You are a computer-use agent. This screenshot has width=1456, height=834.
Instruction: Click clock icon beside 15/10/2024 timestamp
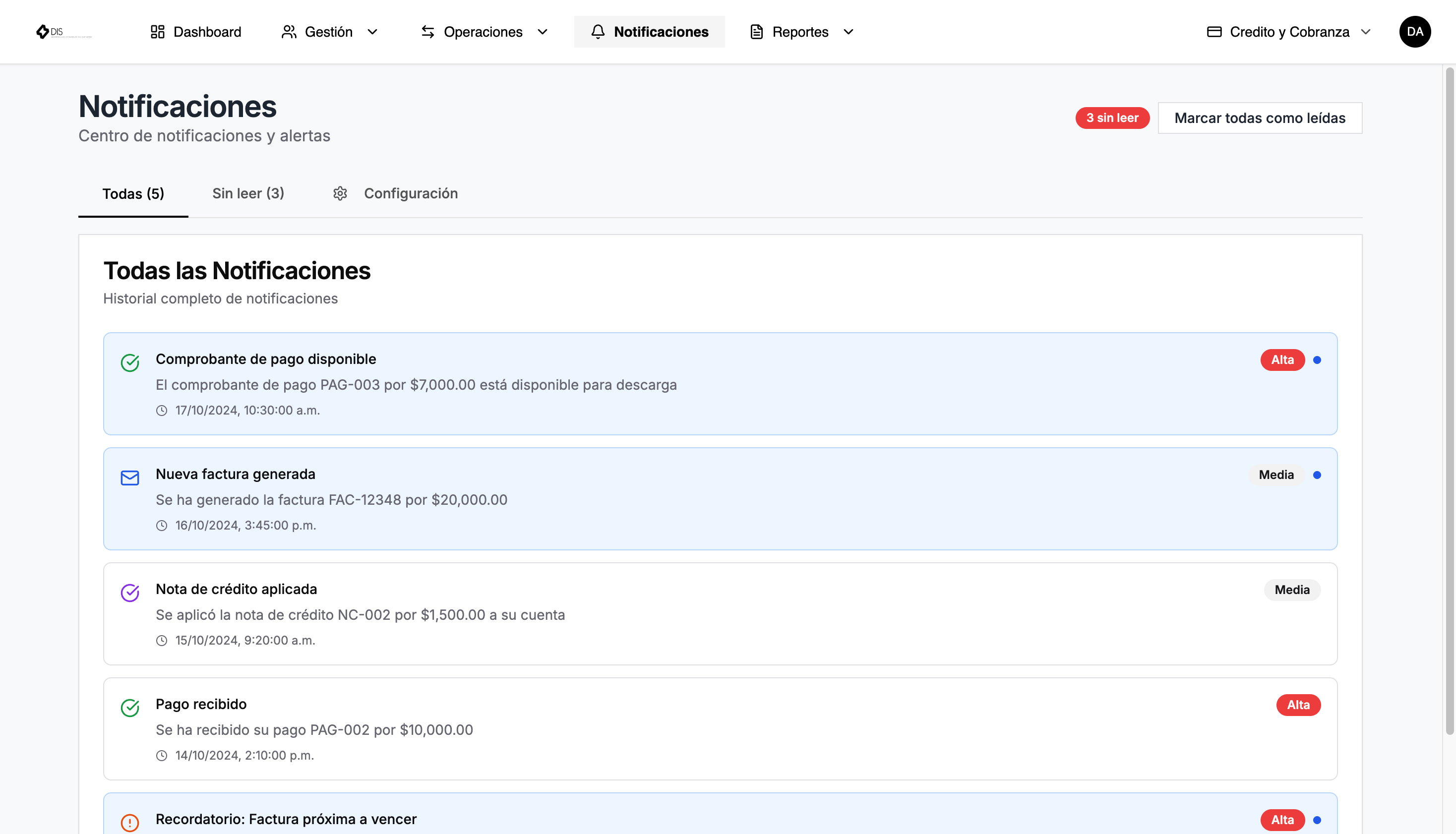coord(162,641)
